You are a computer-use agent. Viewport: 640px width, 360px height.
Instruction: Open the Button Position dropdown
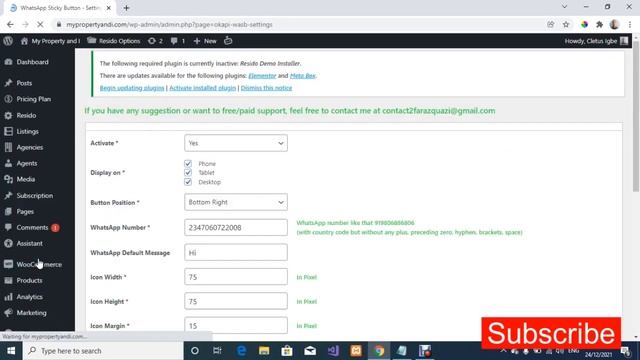point(236,202)
